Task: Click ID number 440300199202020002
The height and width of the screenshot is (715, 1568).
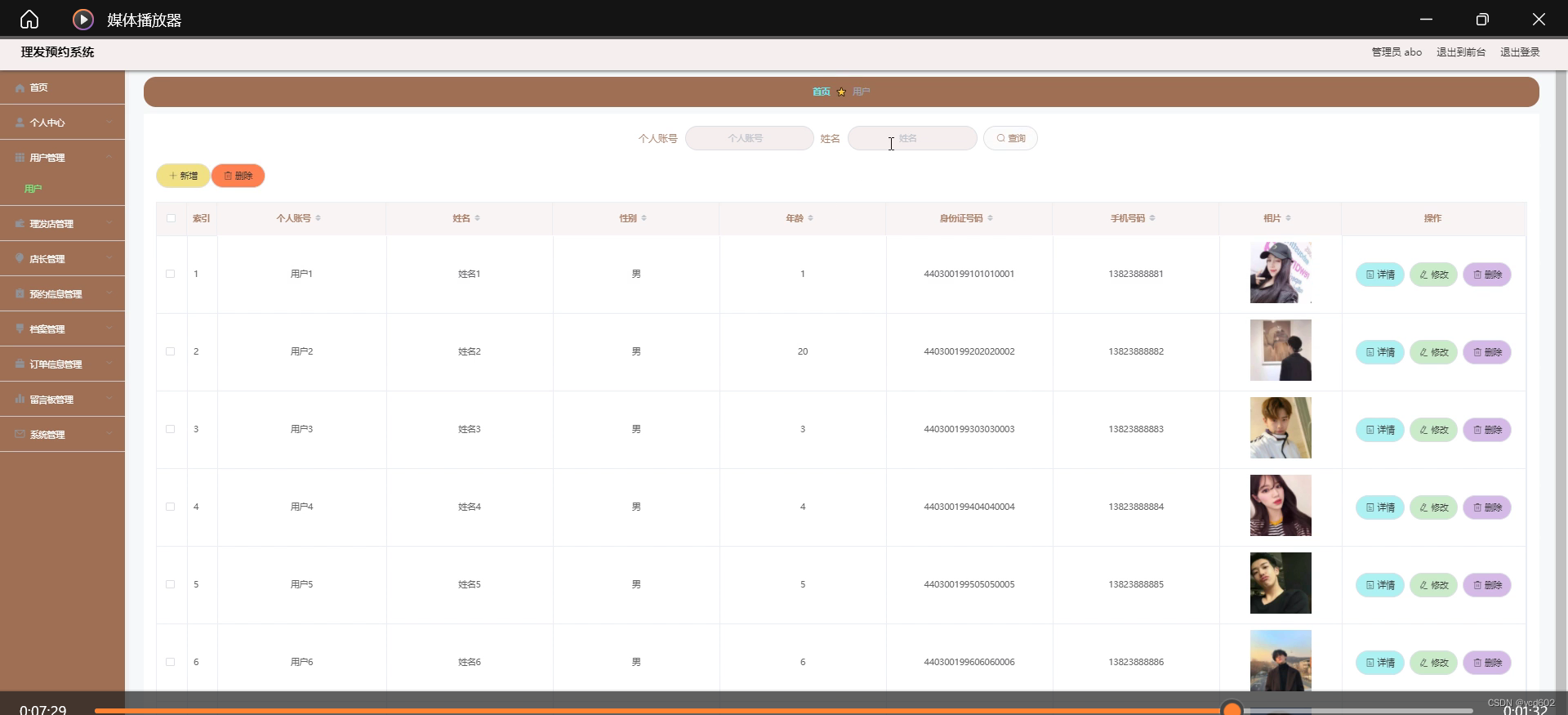Action: pos(969,351)
